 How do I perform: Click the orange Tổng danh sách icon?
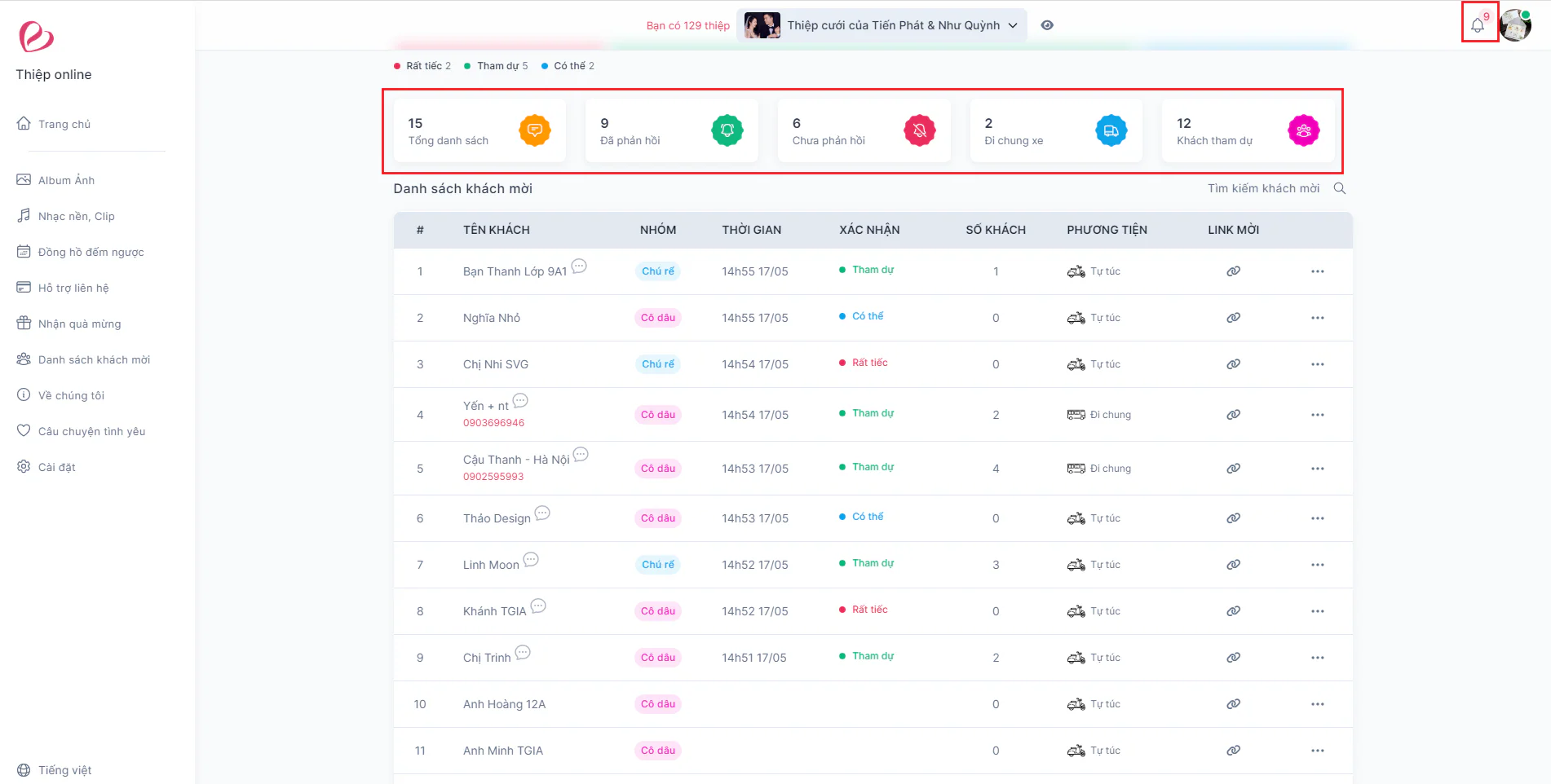pos(535,130)
